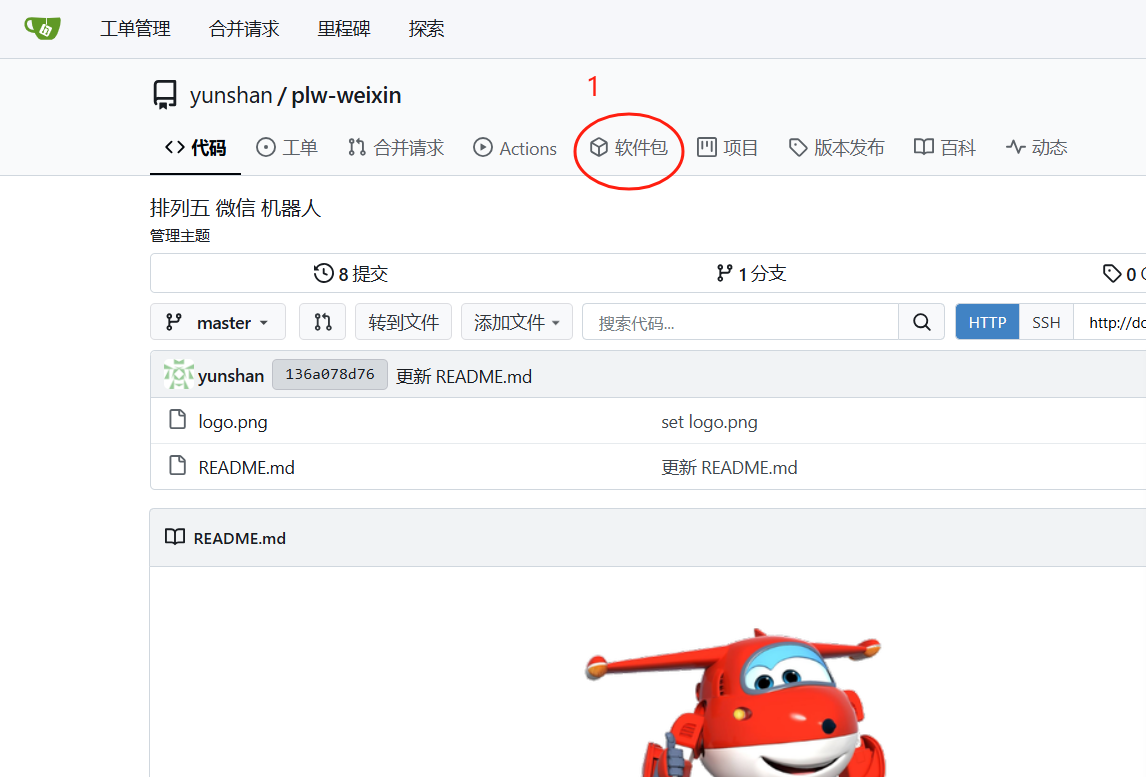Open the 动态 activity tab
1146x777 pixels.
pos(1036,148)
